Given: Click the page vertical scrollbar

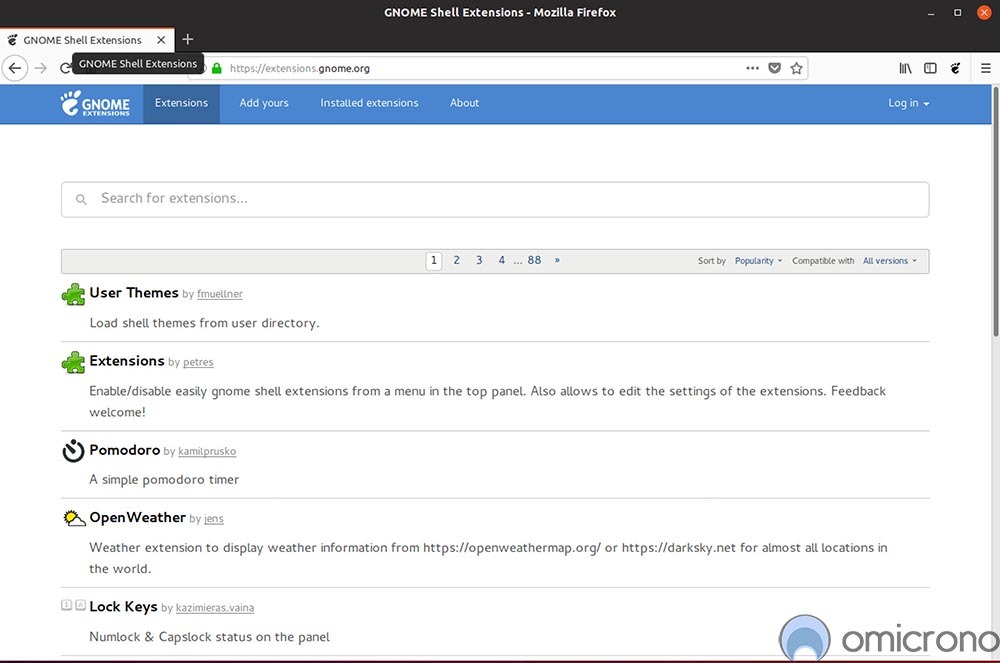Looking at the screenshot, I should click(996, 210).
